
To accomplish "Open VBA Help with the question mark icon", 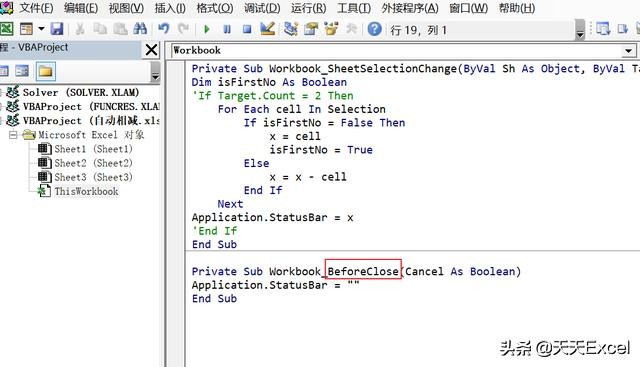I will tap(374, 29).
